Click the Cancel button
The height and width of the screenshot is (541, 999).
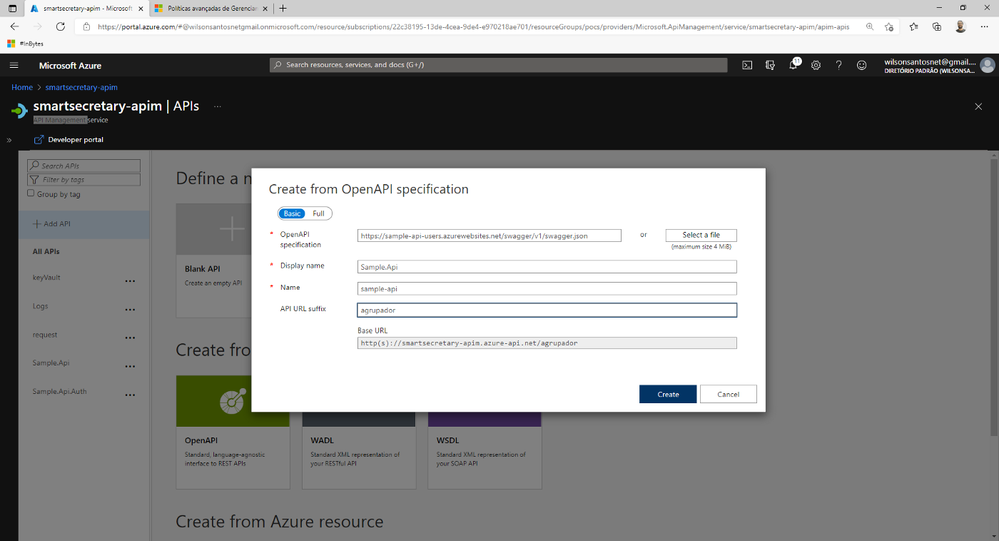(728, 394)
